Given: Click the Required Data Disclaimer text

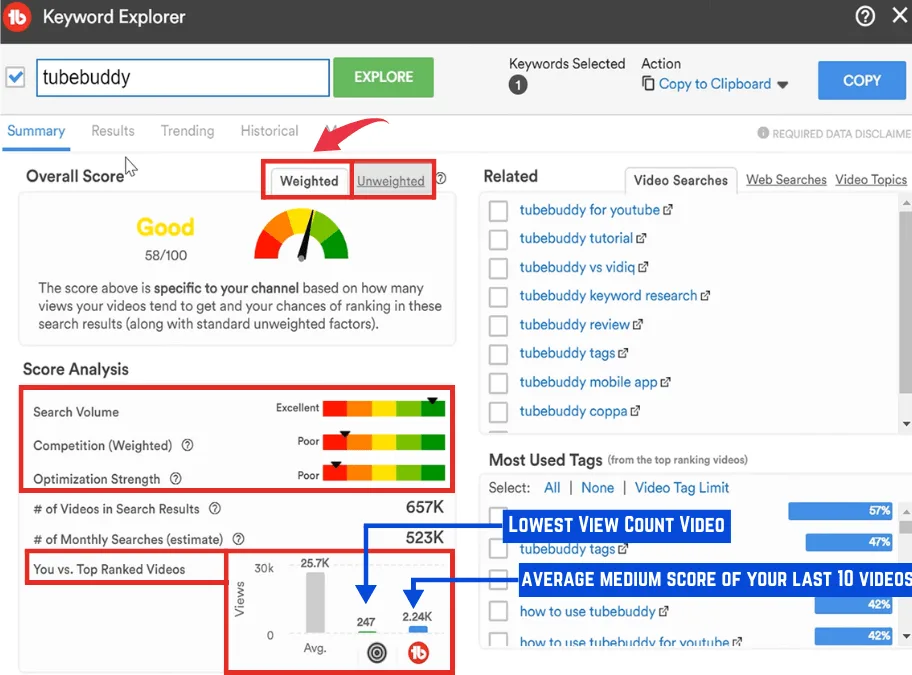Looking at the screenshot, I should point(841,134).
